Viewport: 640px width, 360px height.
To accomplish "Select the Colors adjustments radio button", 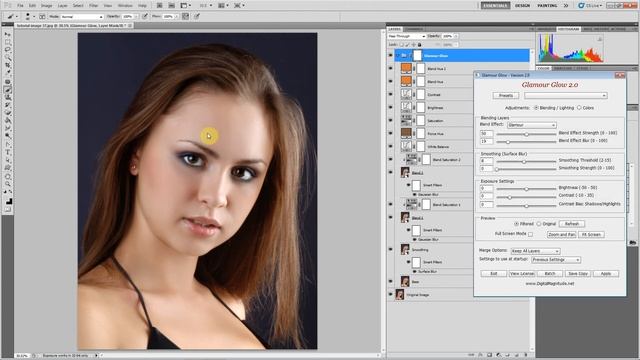I will point(579,108).
